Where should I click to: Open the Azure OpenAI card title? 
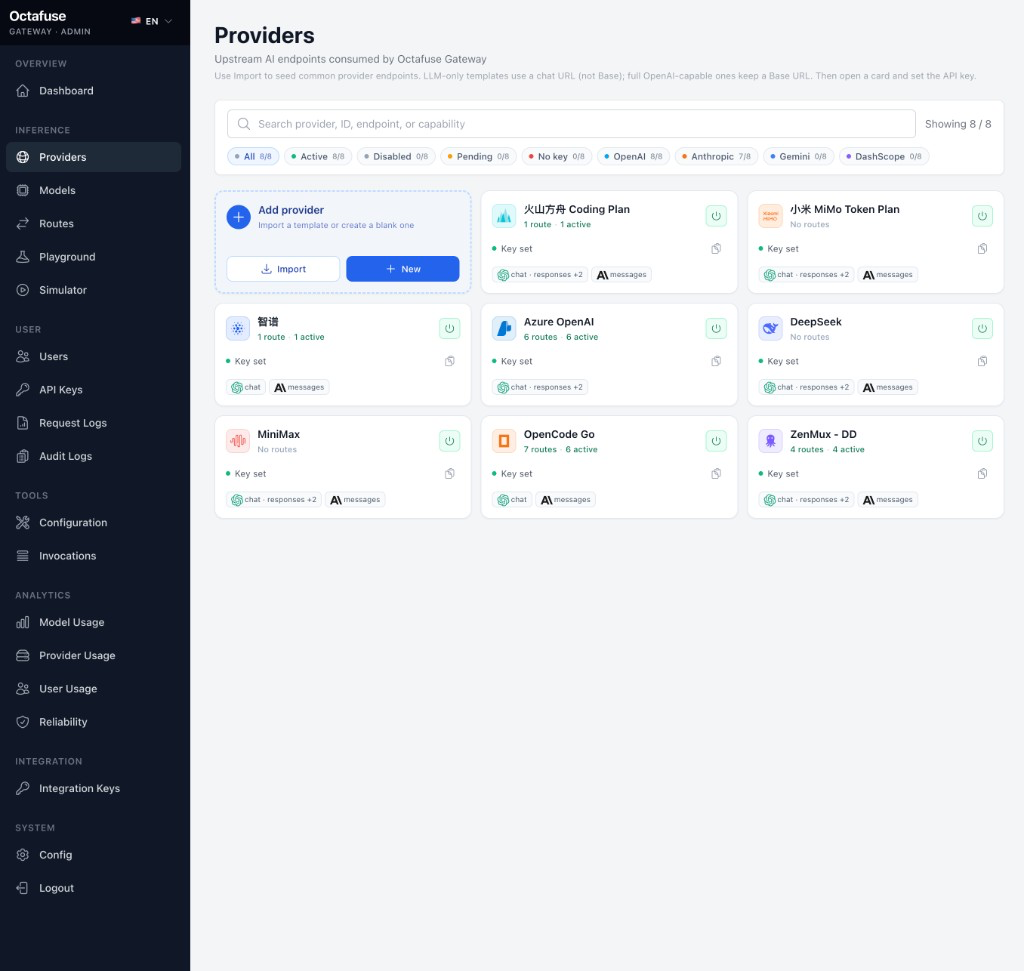[558, 322]
